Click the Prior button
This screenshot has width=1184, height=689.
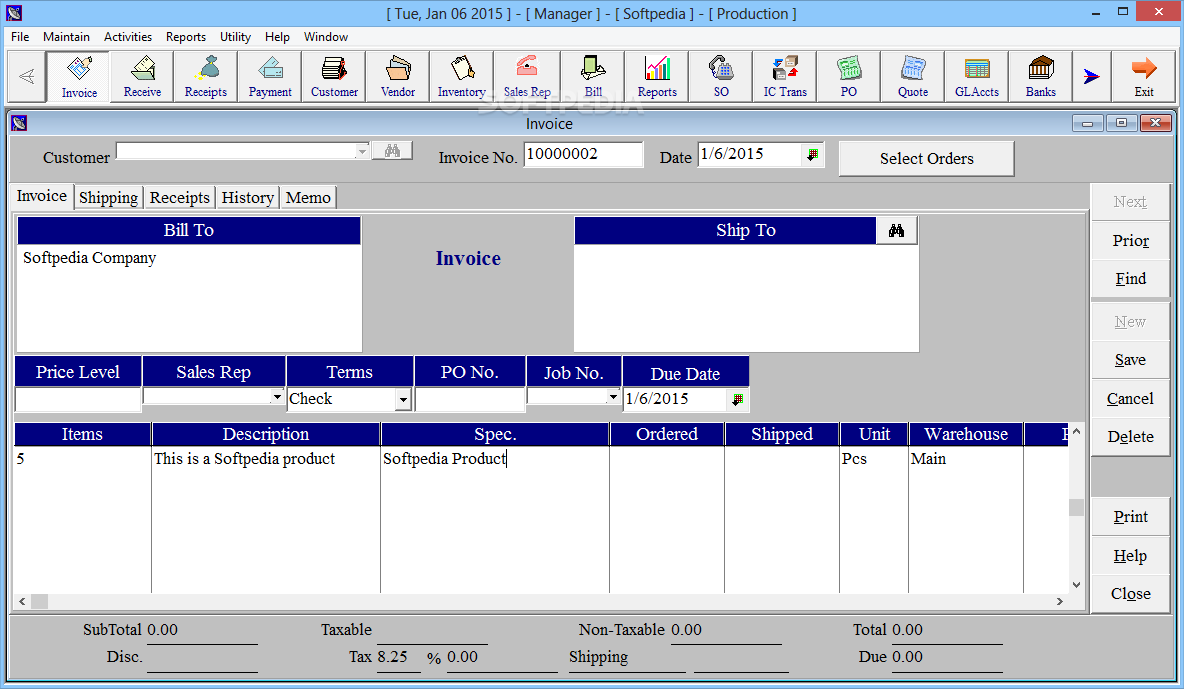coord(1130,240)
